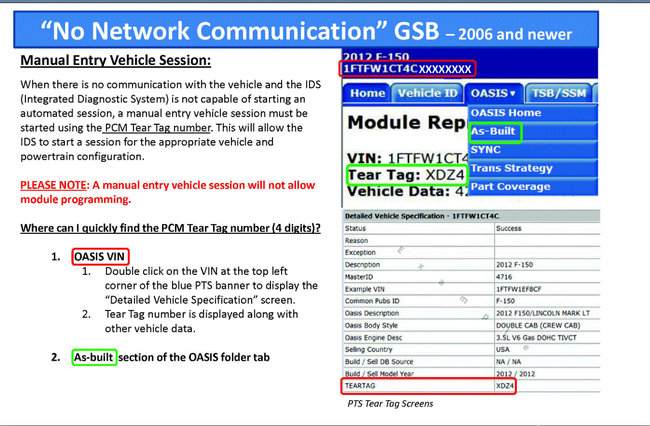Click the Tear Tag: XDZ4 value

point(406,175)
